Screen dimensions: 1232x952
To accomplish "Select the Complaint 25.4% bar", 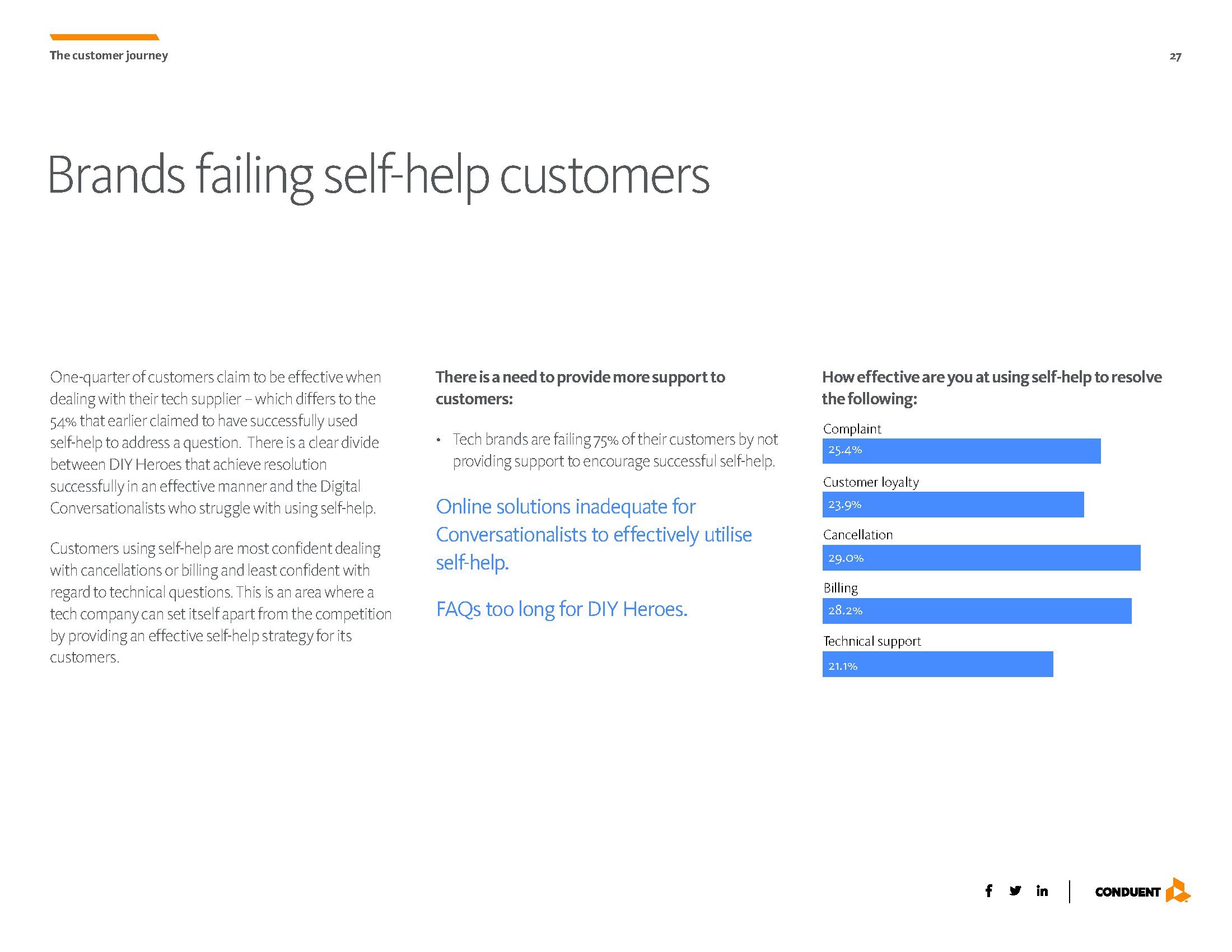I will (961, 451).
